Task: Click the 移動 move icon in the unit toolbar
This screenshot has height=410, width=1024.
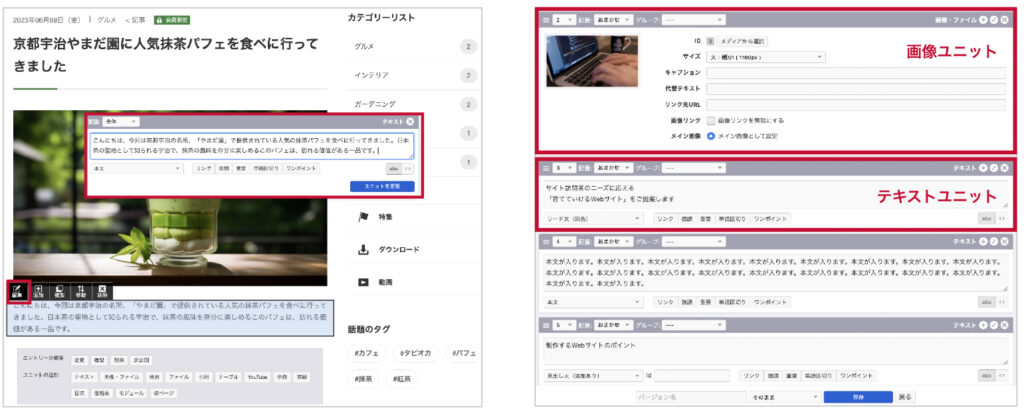Action: [x=81, y=291]
